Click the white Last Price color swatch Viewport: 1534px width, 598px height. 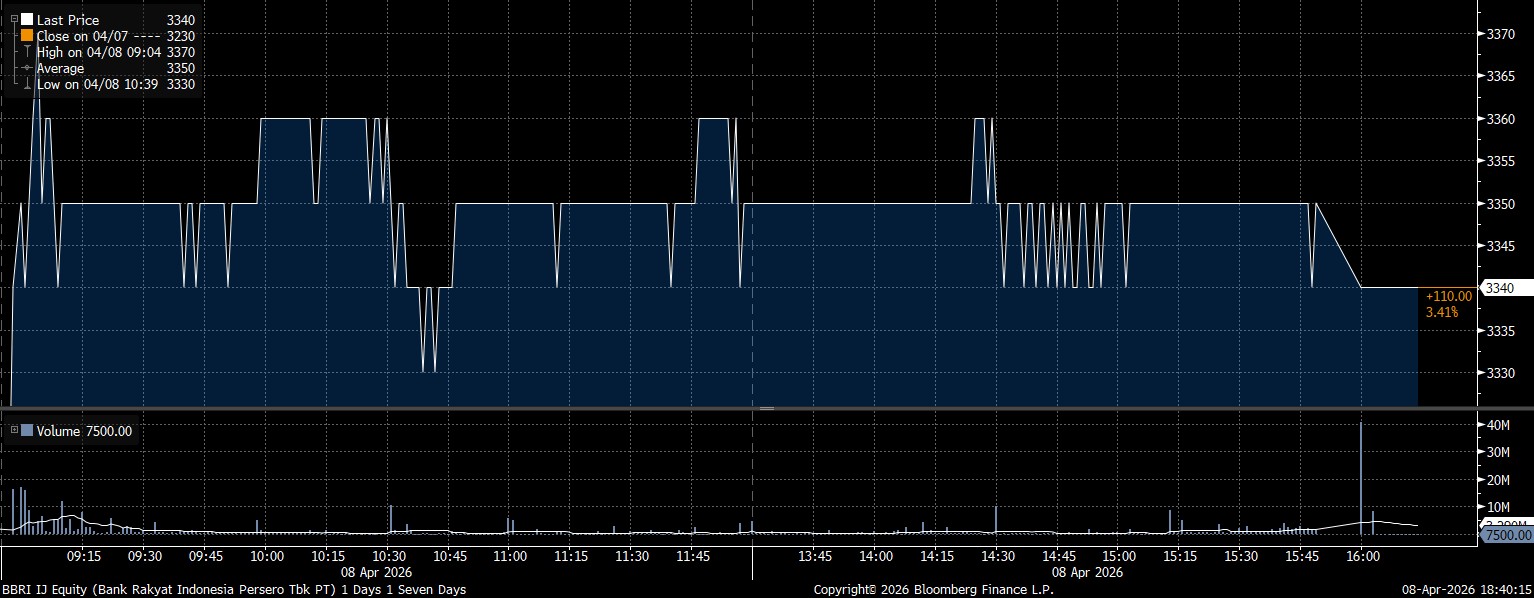pos(27,20)
